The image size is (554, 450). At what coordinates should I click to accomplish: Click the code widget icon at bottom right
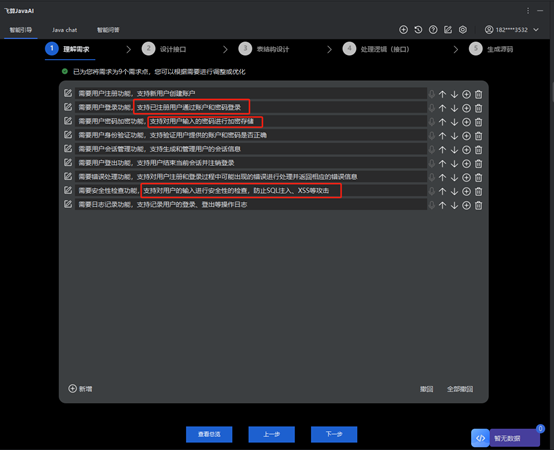tap(480, 438)
